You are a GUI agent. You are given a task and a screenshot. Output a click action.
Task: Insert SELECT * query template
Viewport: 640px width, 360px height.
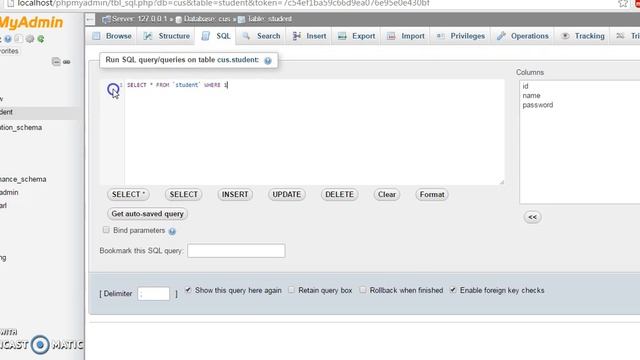point(128,195)
